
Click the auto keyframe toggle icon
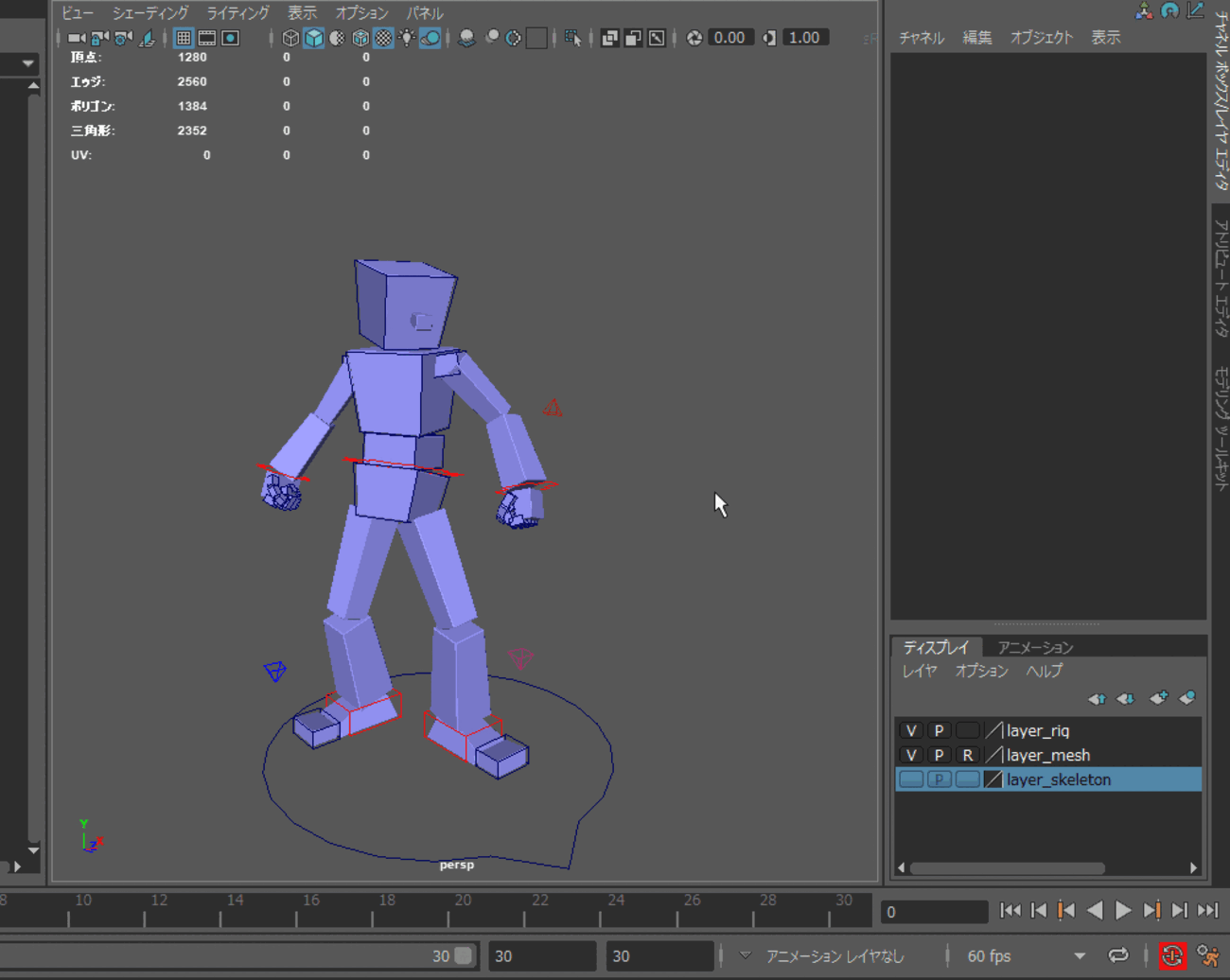tap(1172, 955)
